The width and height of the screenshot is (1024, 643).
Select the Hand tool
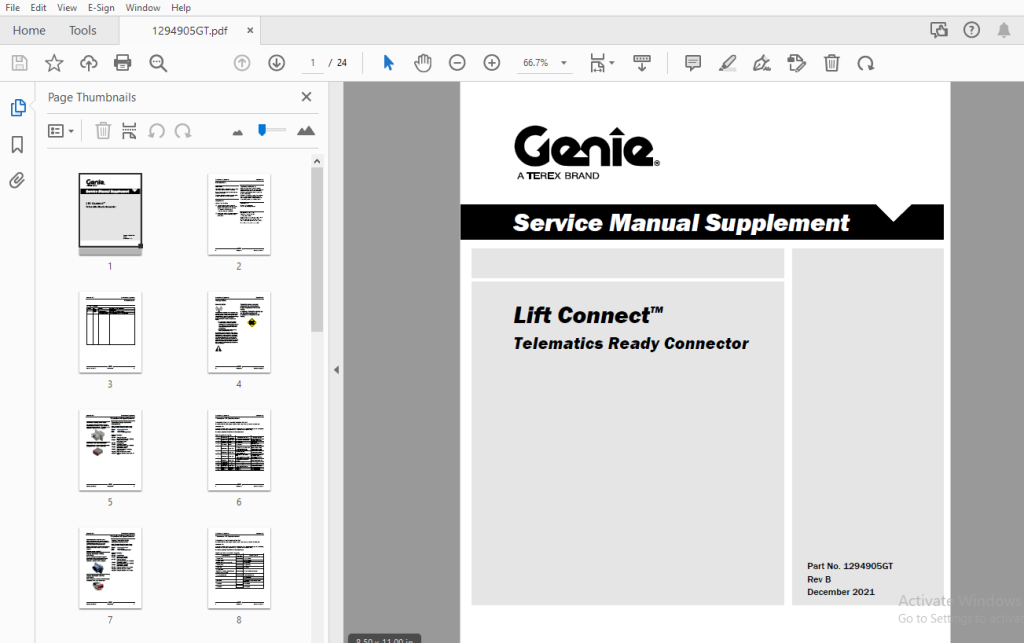click(x=422, y=62)
